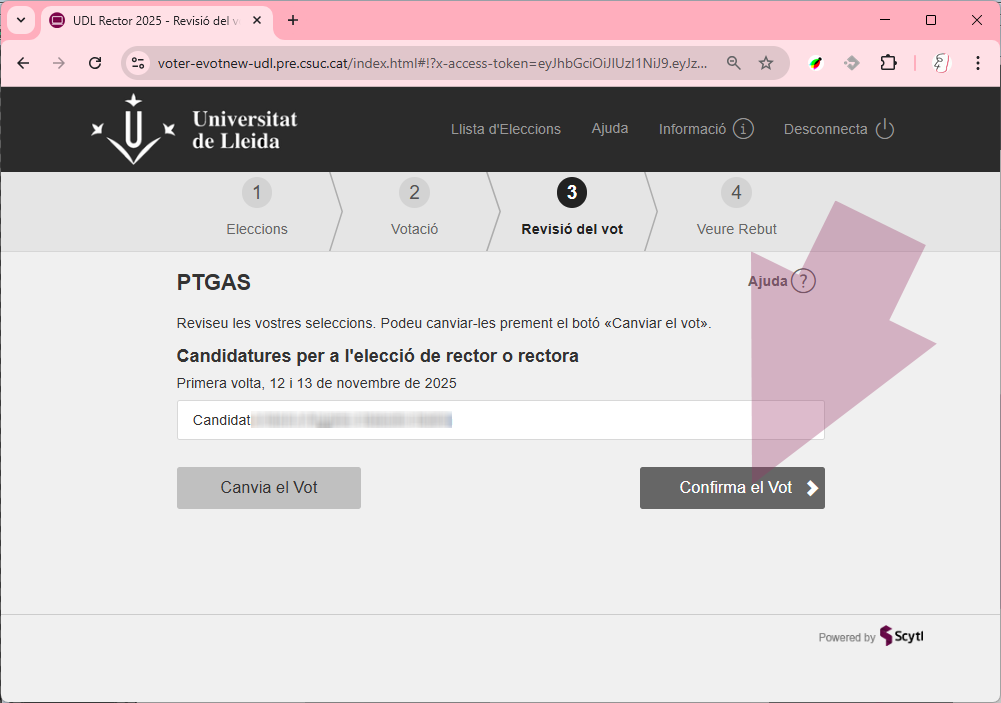
Task: Click the address bar URL field
Action: [x=432, y=63]
